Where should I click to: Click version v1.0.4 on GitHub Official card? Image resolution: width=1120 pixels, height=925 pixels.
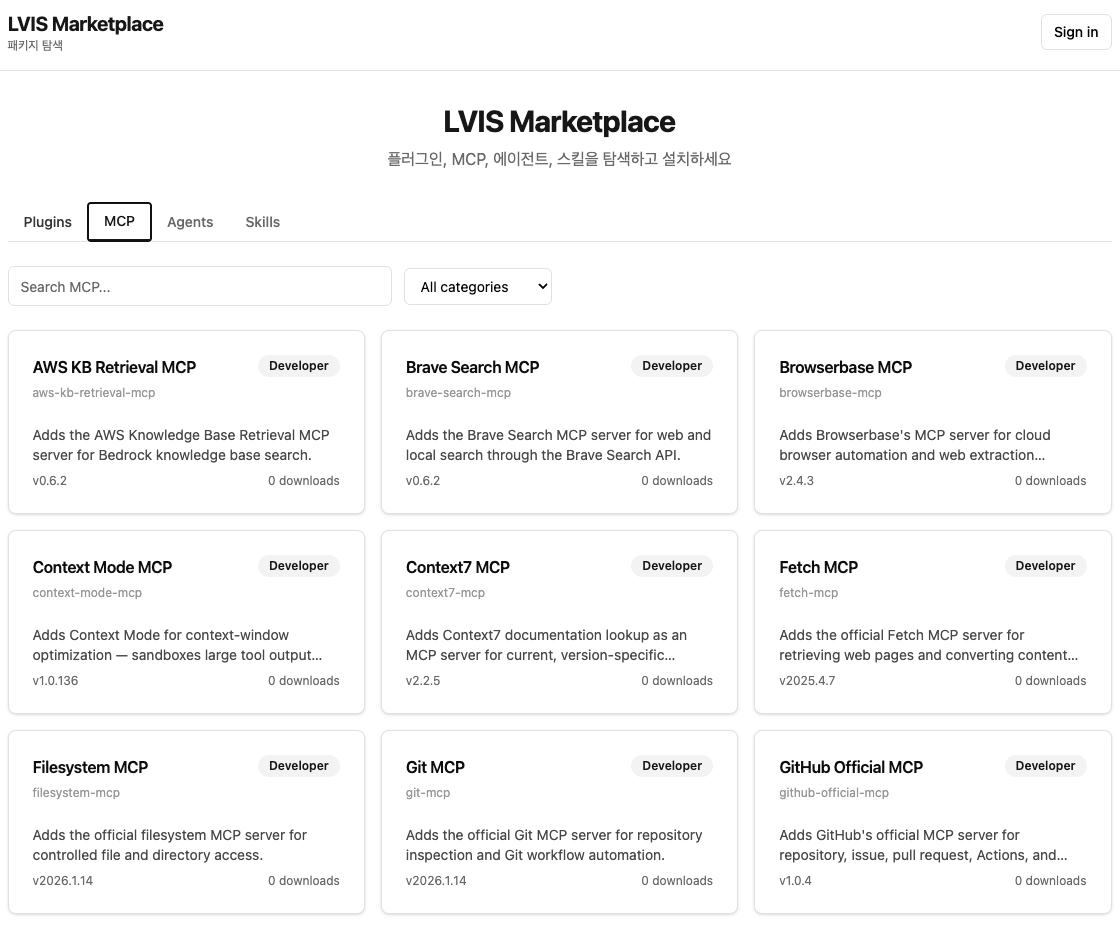(x=795, y=881)
